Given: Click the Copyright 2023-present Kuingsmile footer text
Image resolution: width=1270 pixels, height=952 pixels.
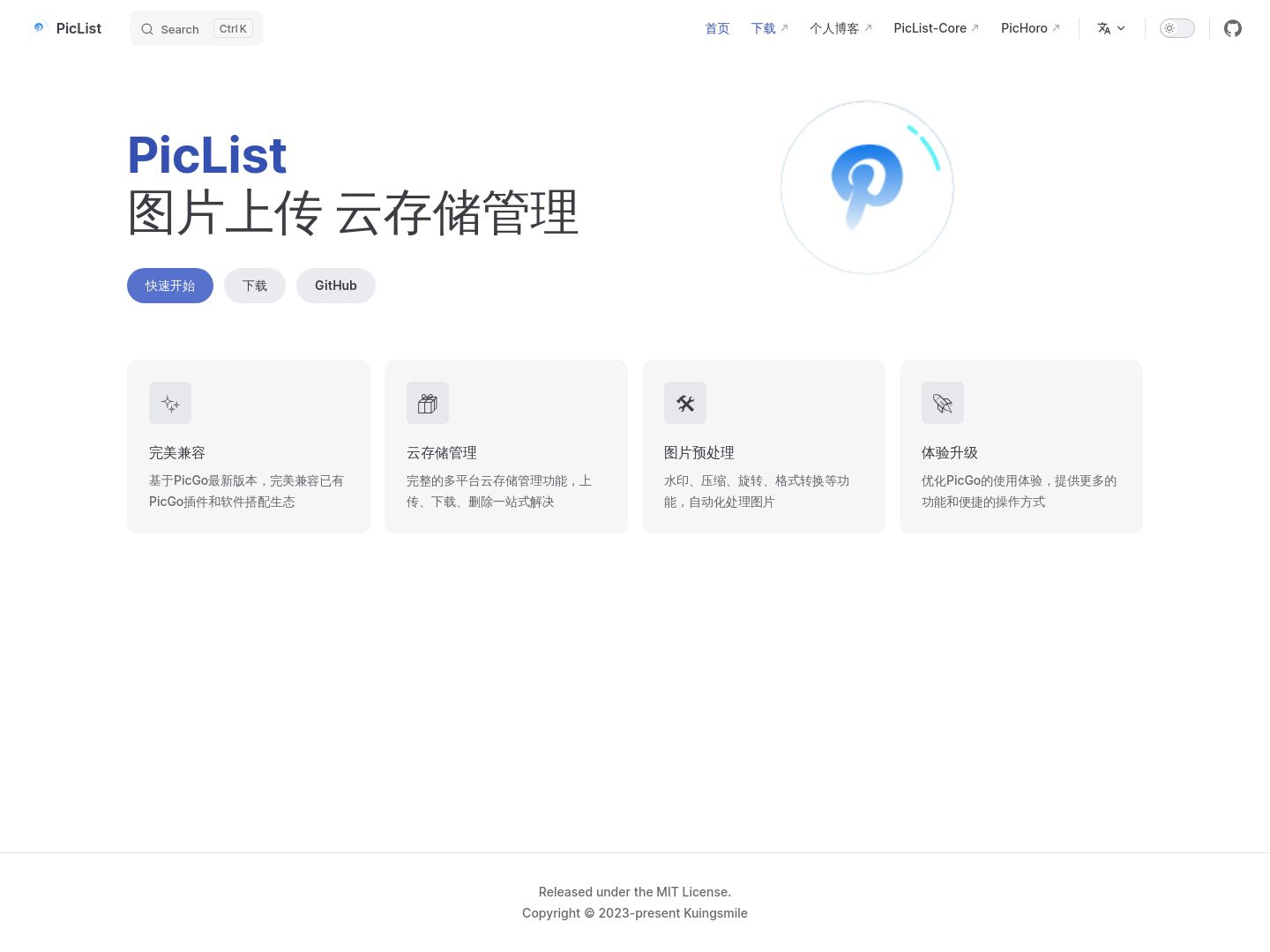Looking at the screenshot, I should (x=635, y=913).
